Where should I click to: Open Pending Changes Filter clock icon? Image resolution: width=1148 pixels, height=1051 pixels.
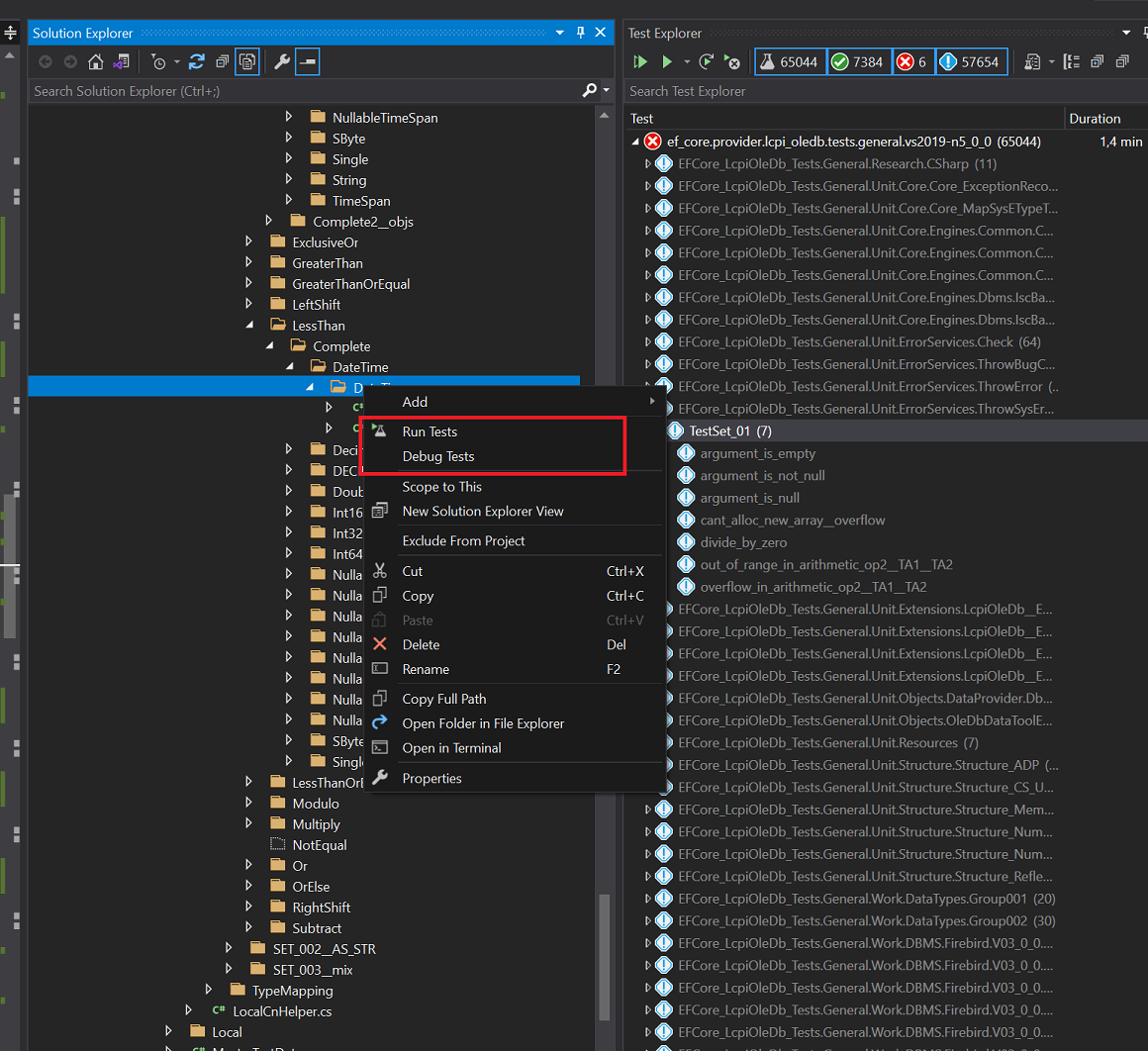click(158, 62)
